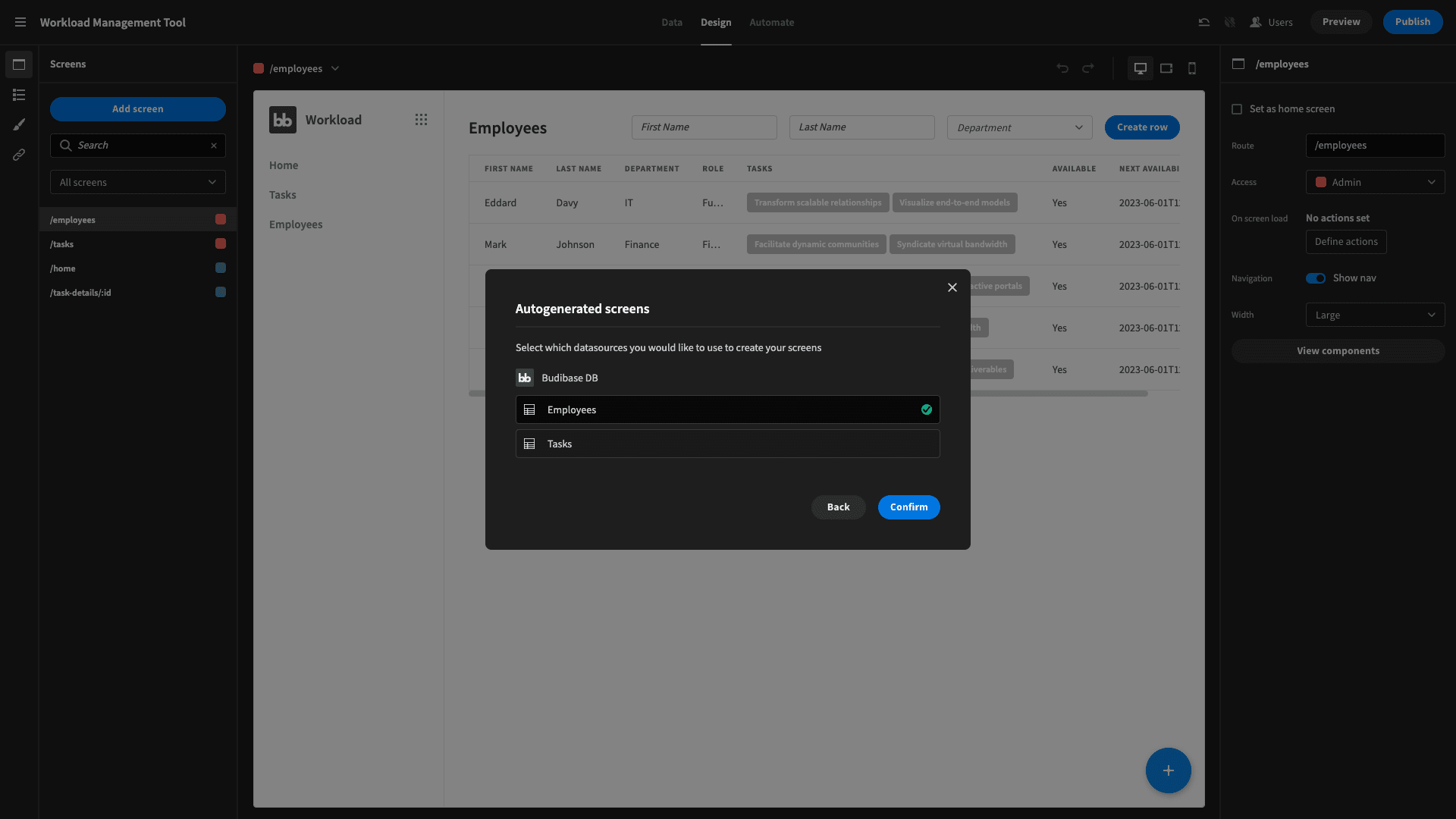Open the app grid icon beside Workload
The height and width of the screenshot is (819, 1456).
click(x=421, y=120)
